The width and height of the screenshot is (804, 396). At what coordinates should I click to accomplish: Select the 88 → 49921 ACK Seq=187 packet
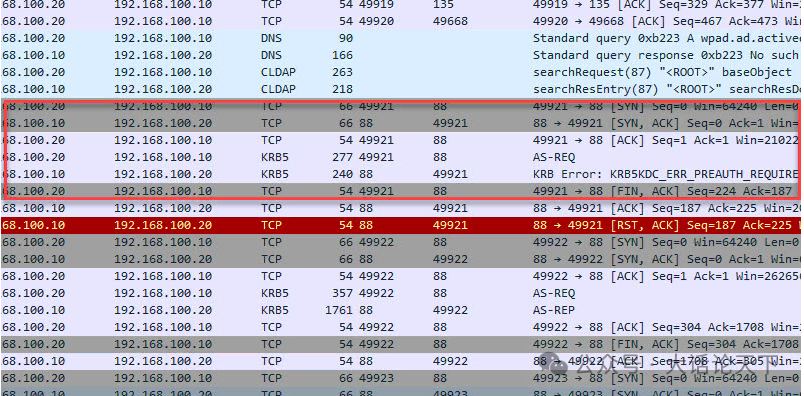[402, 208]
